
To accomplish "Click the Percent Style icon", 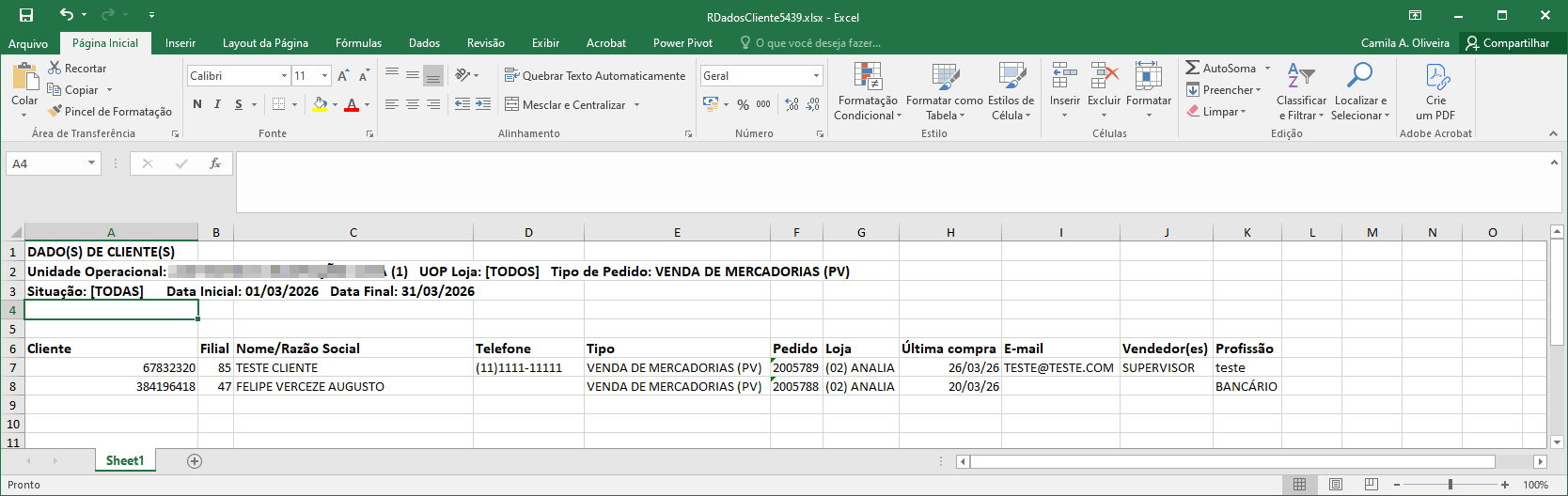I will tap(743, 104).
